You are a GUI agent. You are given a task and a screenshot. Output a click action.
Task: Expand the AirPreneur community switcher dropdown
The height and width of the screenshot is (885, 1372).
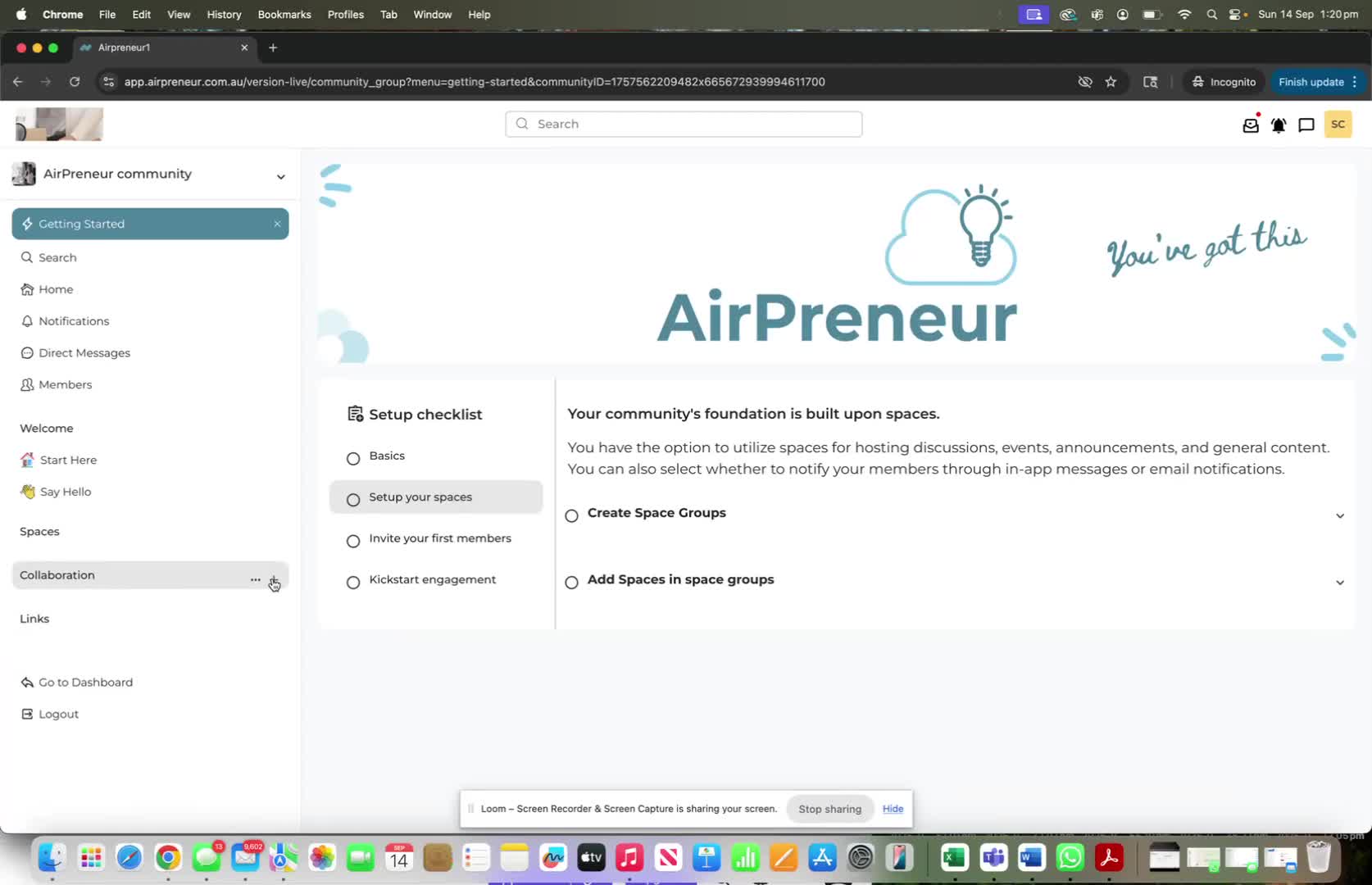point(280,176)
